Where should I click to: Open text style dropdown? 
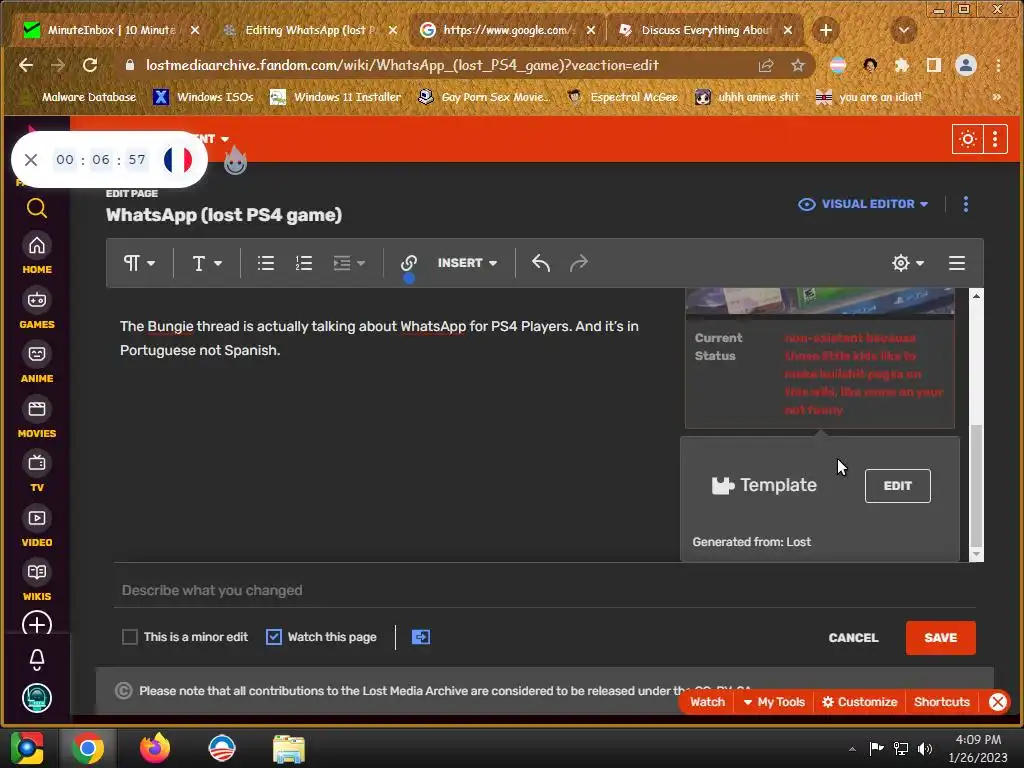(207, 263)
